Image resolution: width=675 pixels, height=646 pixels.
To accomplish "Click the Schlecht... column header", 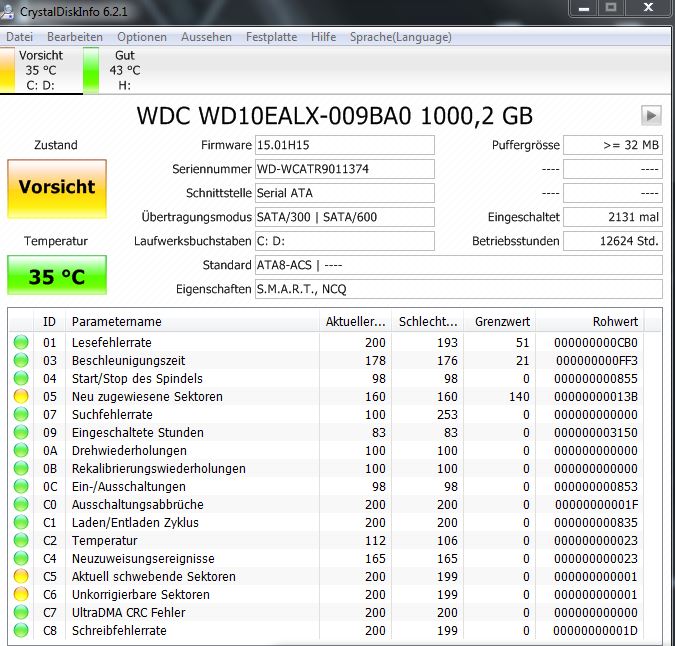I will tap(427, 321).
